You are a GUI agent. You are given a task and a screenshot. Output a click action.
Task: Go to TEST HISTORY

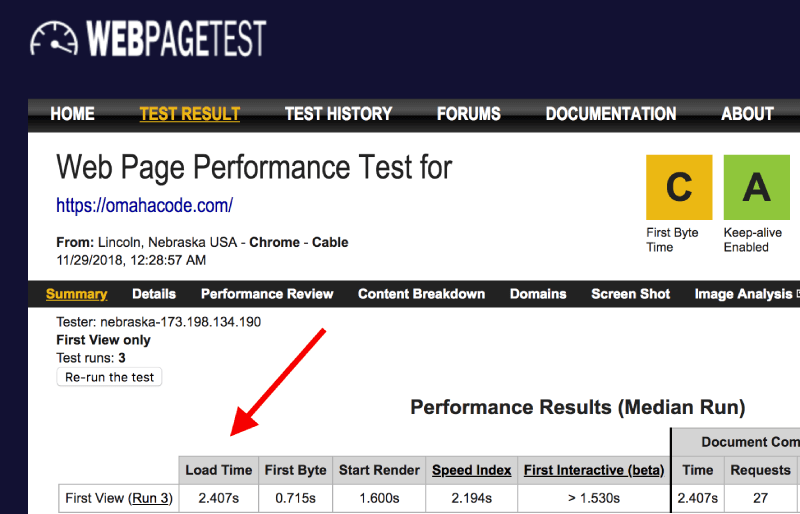pyautogui.click(x=338, y=114)
